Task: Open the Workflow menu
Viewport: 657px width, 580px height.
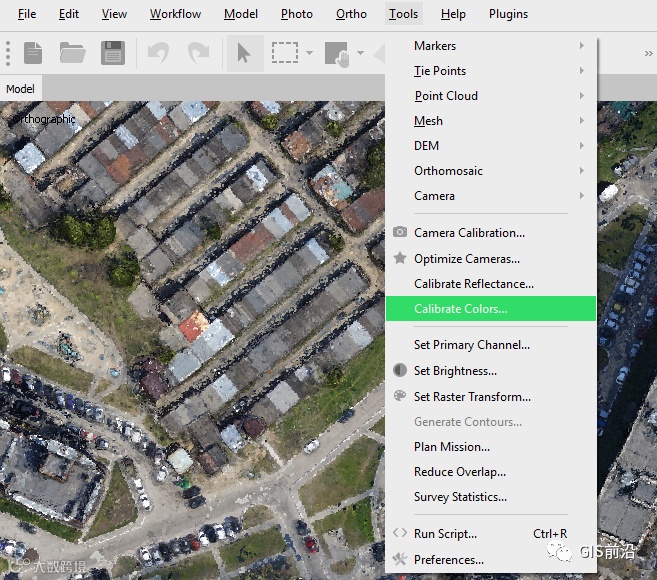Action: pos(175,14)
